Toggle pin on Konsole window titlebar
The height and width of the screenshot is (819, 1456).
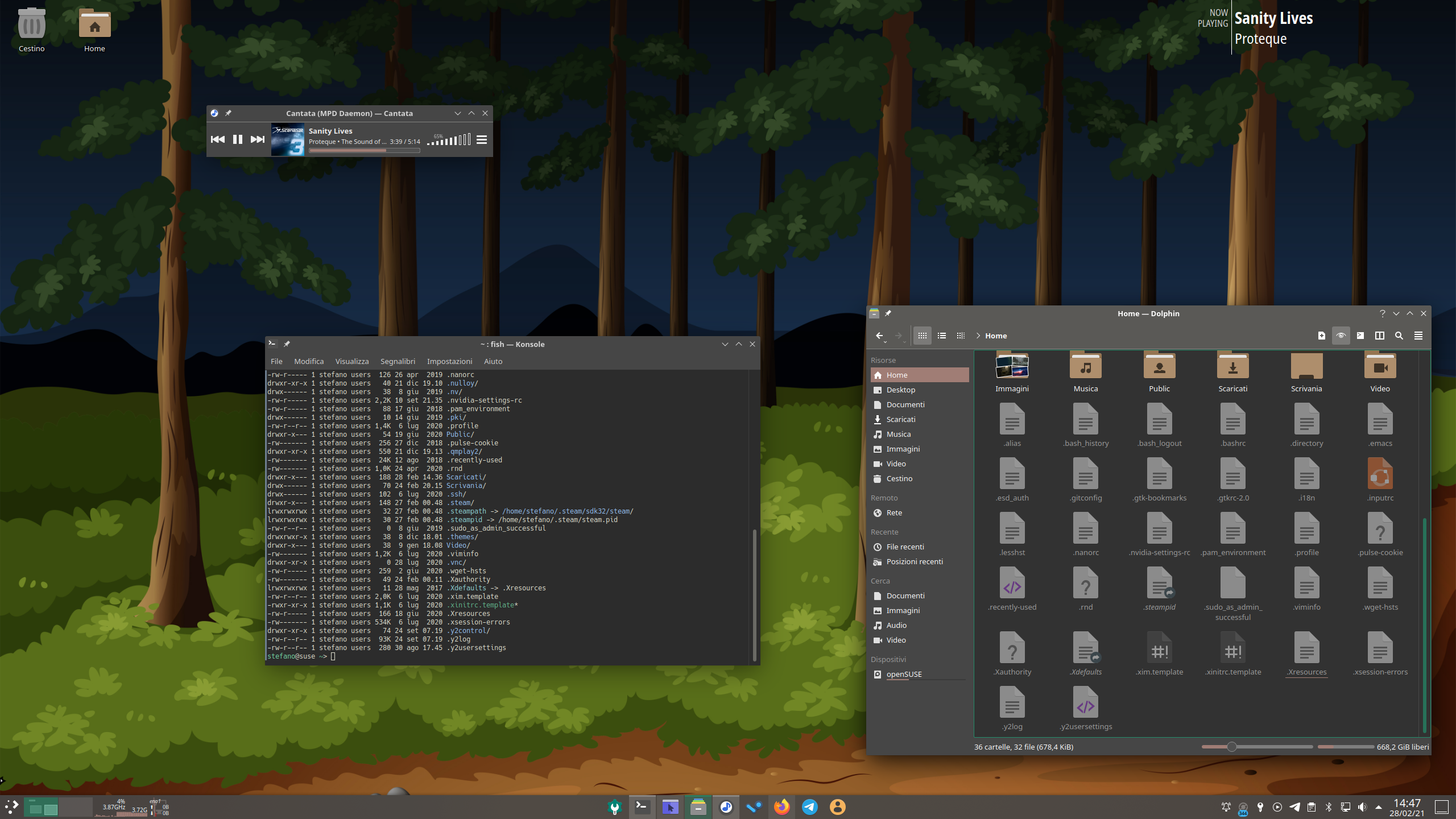pos(287,344)
